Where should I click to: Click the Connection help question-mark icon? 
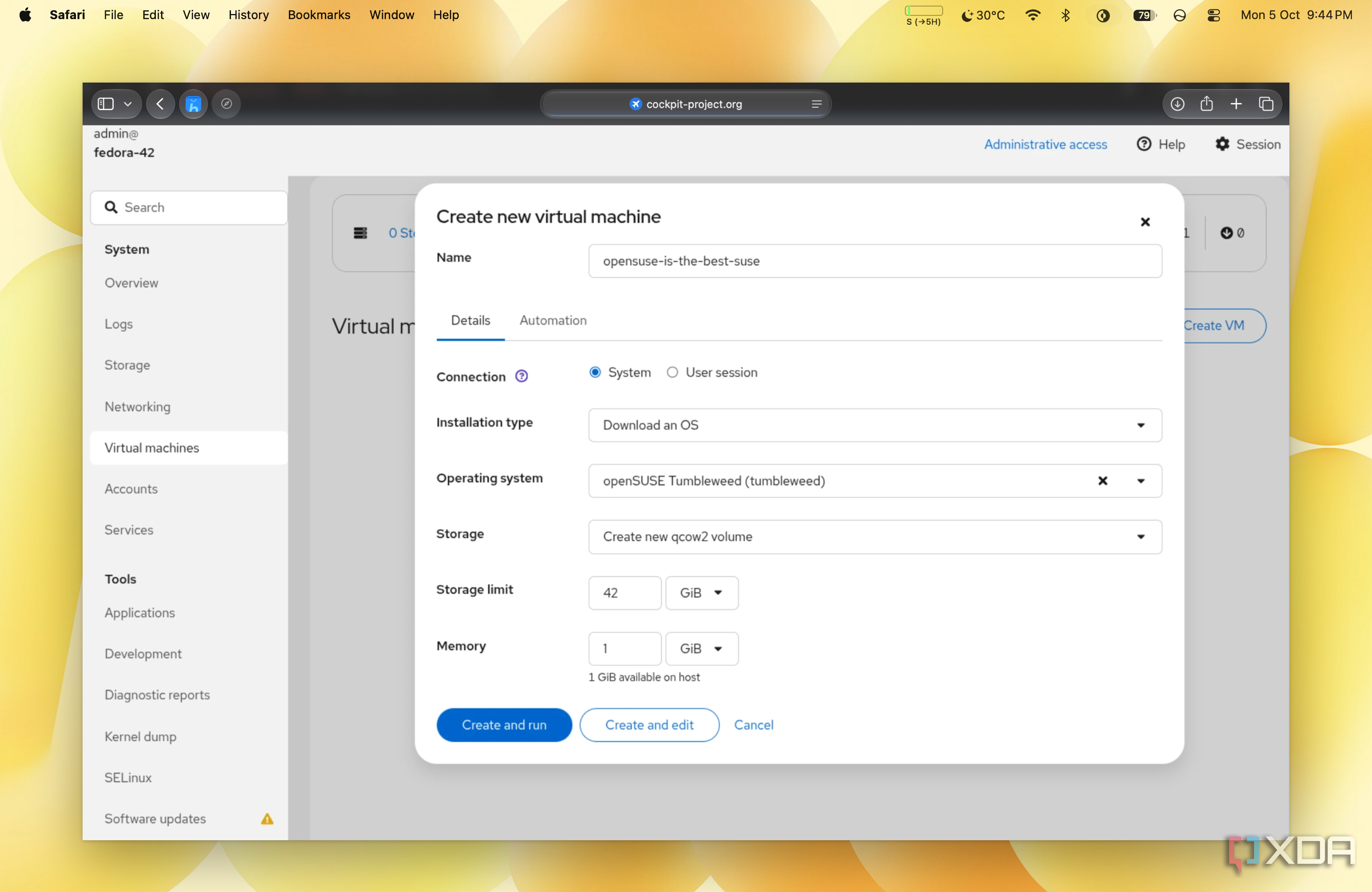click(x=521, y=376)
